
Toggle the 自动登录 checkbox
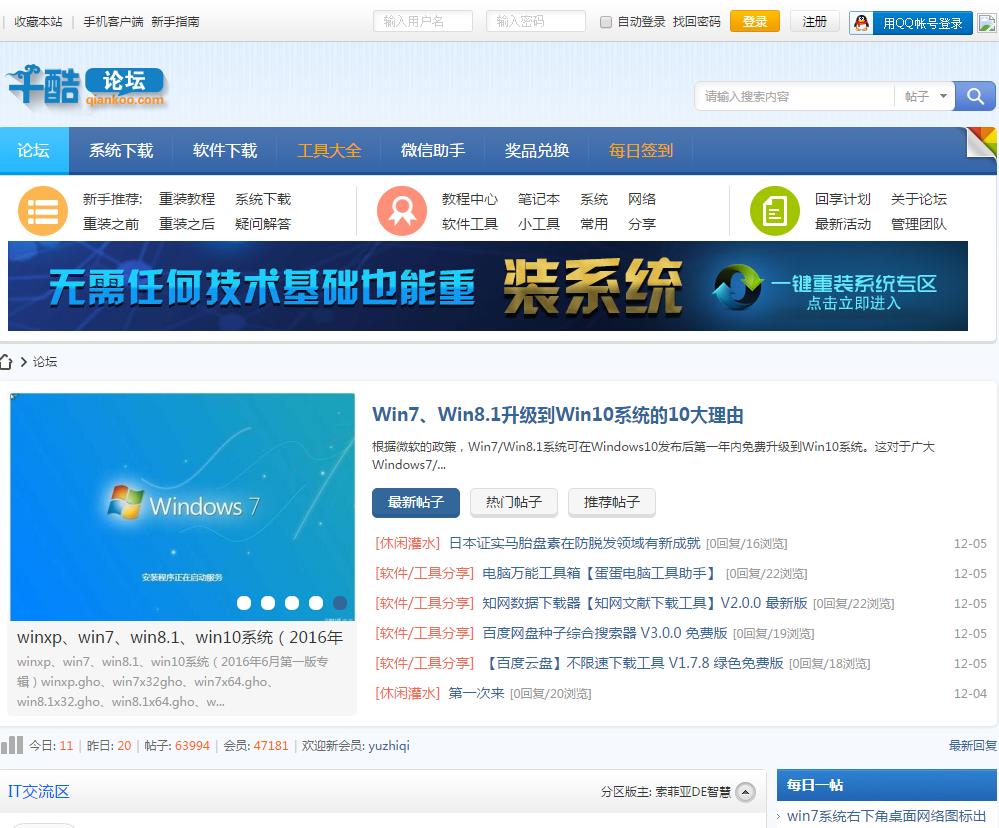(x=606, y=22)
